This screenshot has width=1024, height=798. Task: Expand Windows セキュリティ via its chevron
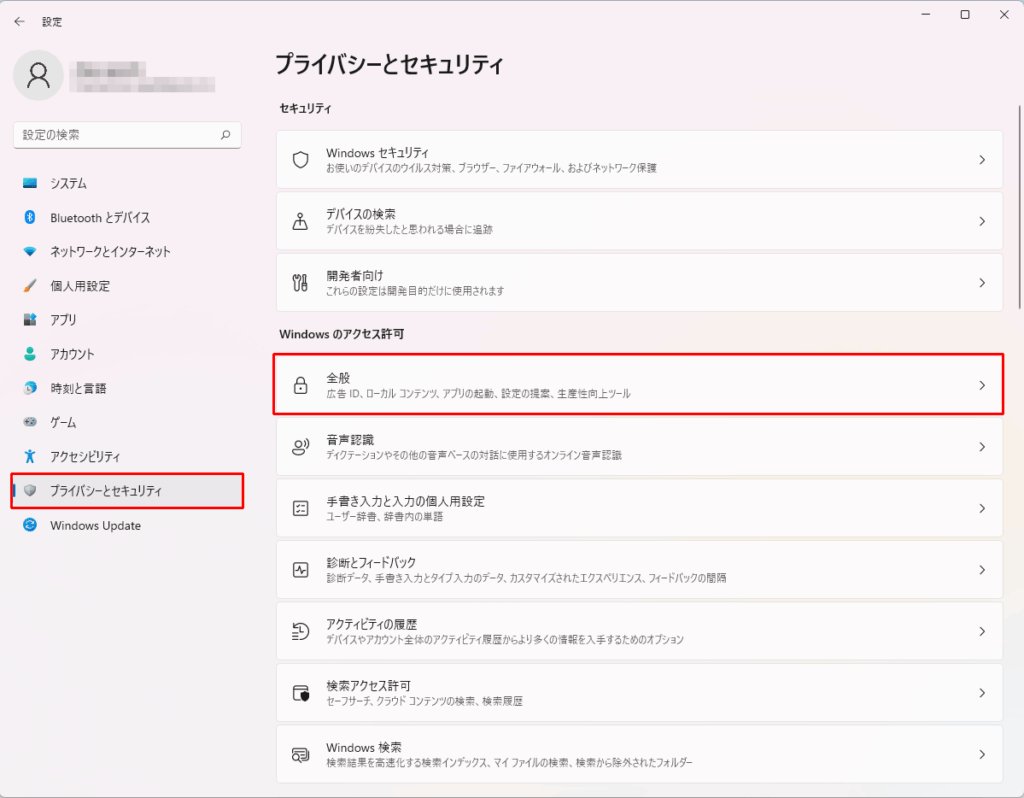982,160
